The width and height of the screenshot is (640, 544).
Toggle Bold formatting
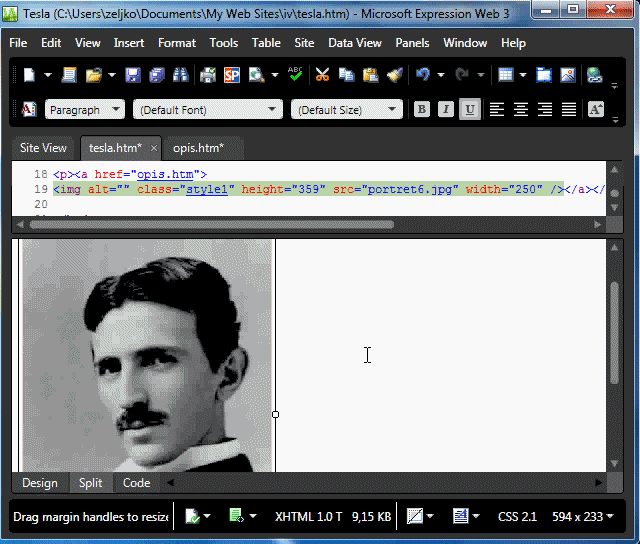422,110
